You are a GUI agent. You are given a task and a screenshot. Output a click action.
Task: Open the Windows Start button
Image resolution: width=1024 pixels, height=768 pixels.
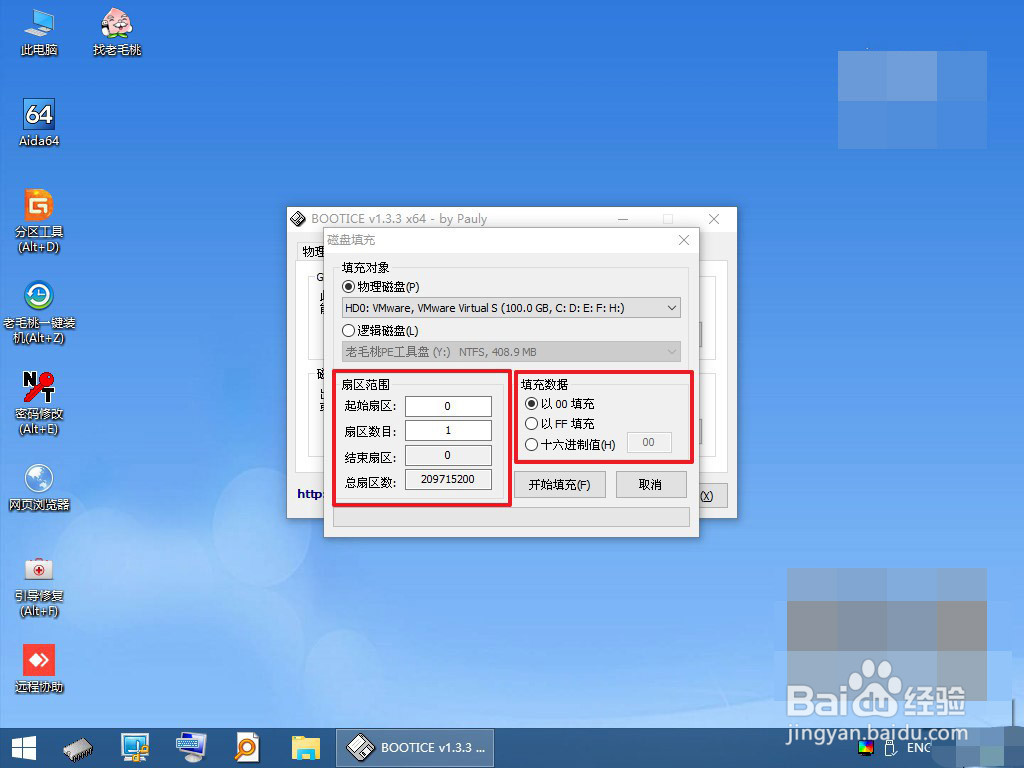[x=24, y=748]
